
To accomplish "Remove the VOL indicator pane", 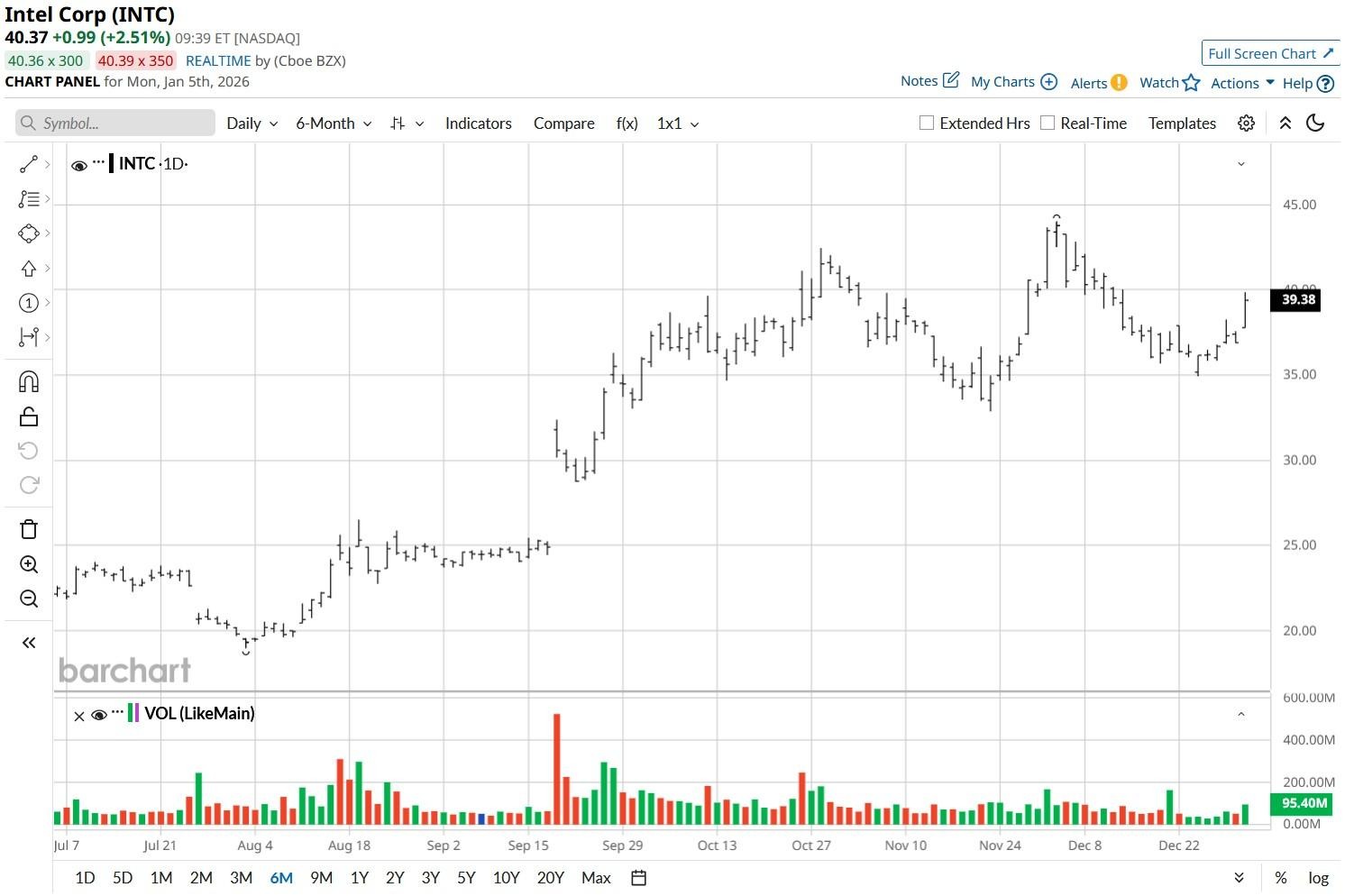I will pos(78,716).
